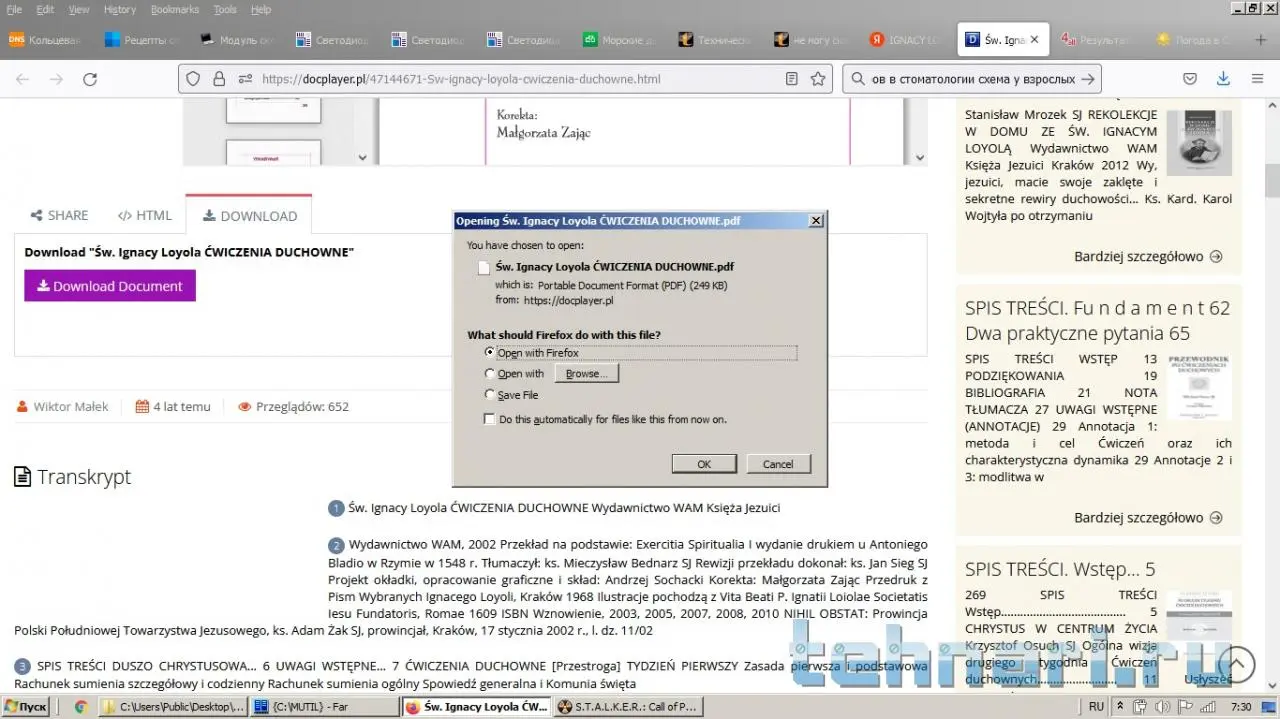Open the Edit menu

pyautogui.click(x=45, y=9)
